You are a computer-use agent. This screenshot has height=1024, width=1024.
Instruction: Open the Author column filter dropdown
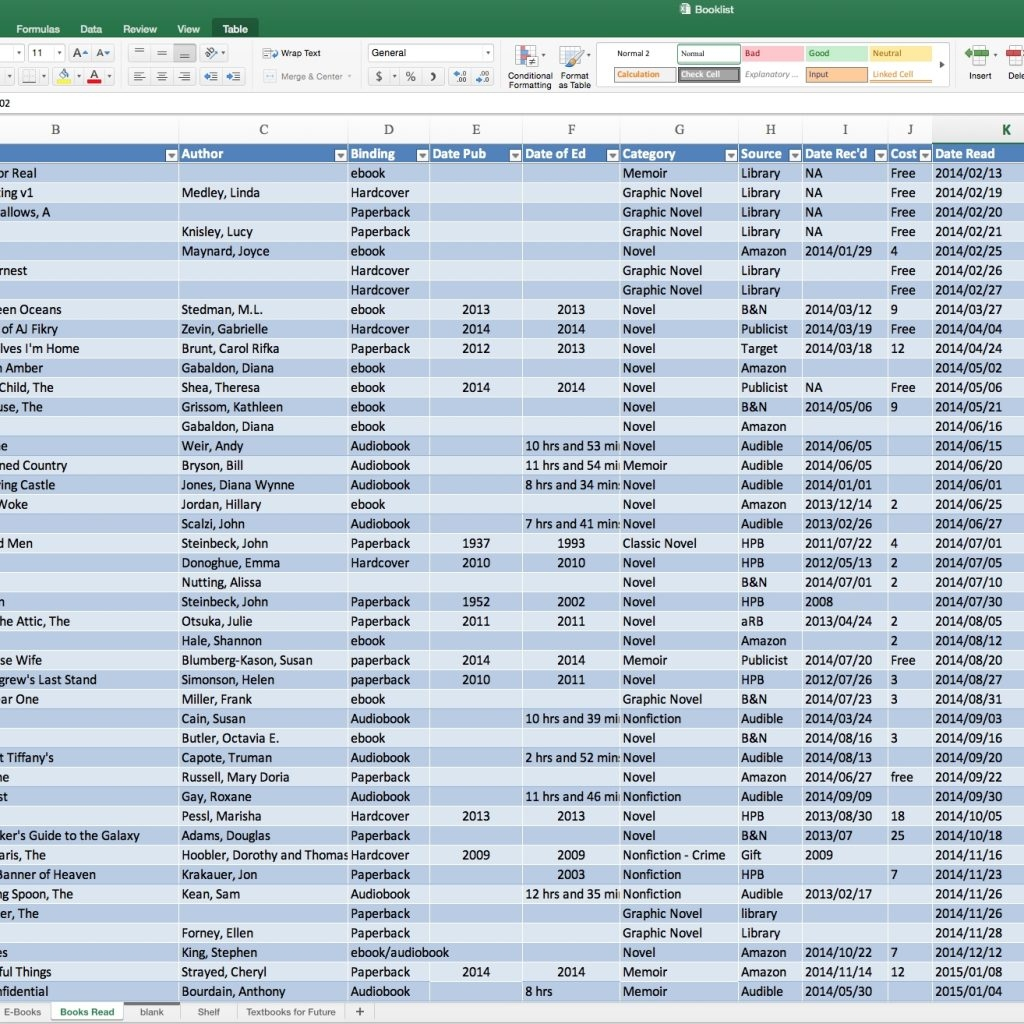point(339,154)
